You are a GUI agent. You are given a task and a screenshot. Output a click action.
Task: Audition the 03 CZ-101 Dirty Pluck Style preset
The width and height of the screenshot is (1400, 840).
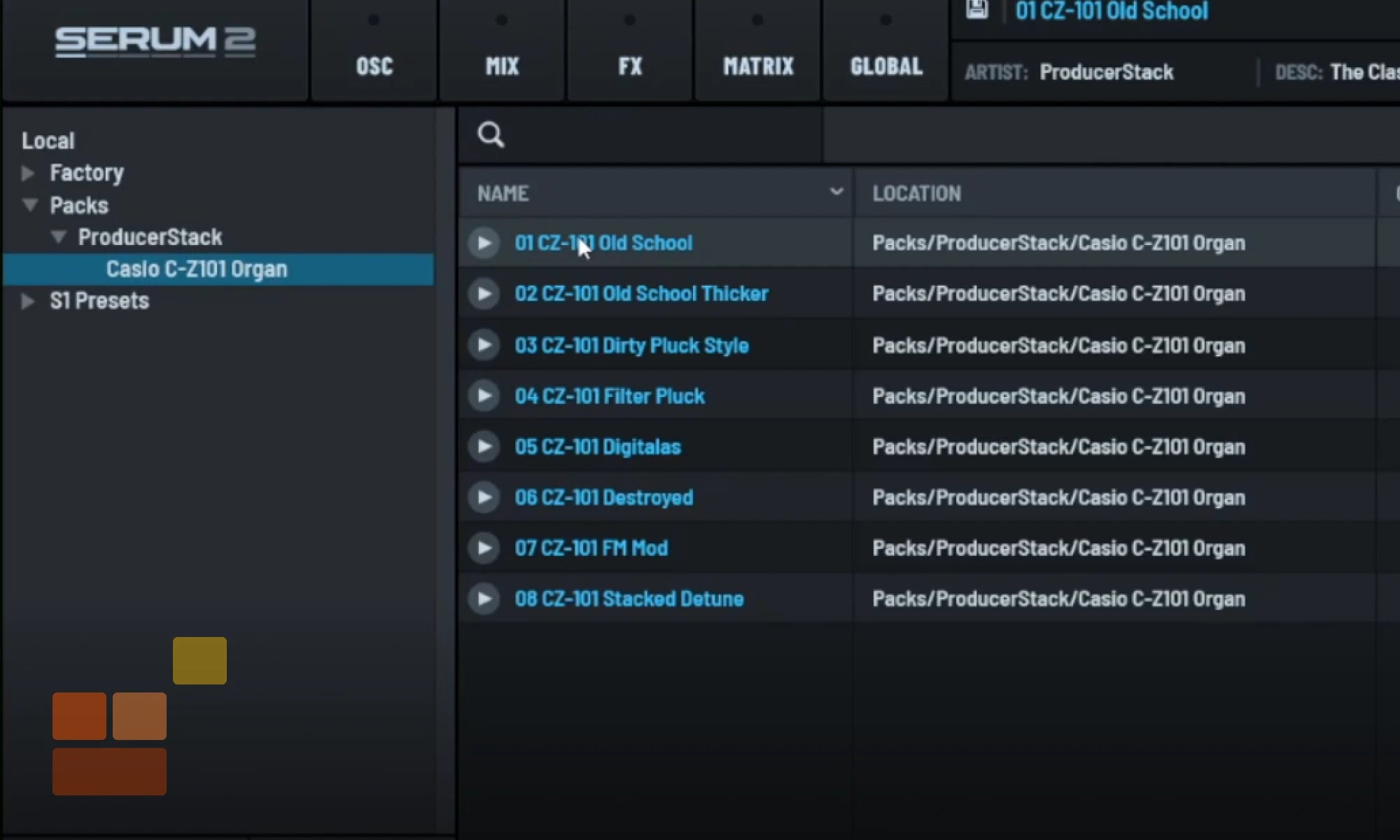[x=484, y=345]
